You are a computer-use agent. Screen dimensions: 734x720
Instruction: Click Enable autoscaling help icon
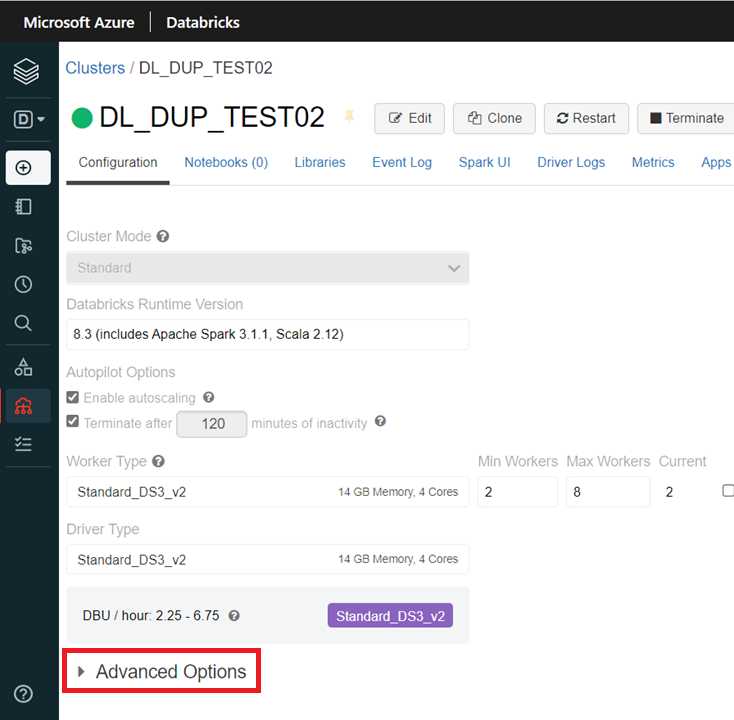[x=209, y=397]
